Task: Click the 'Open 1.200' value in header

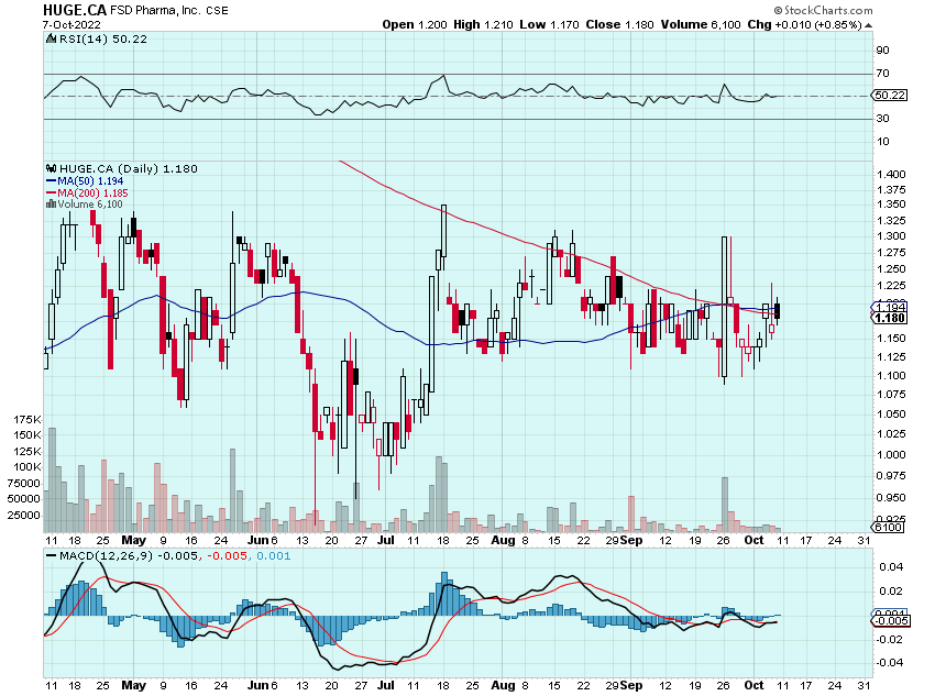Action: [x=414, y=25]
